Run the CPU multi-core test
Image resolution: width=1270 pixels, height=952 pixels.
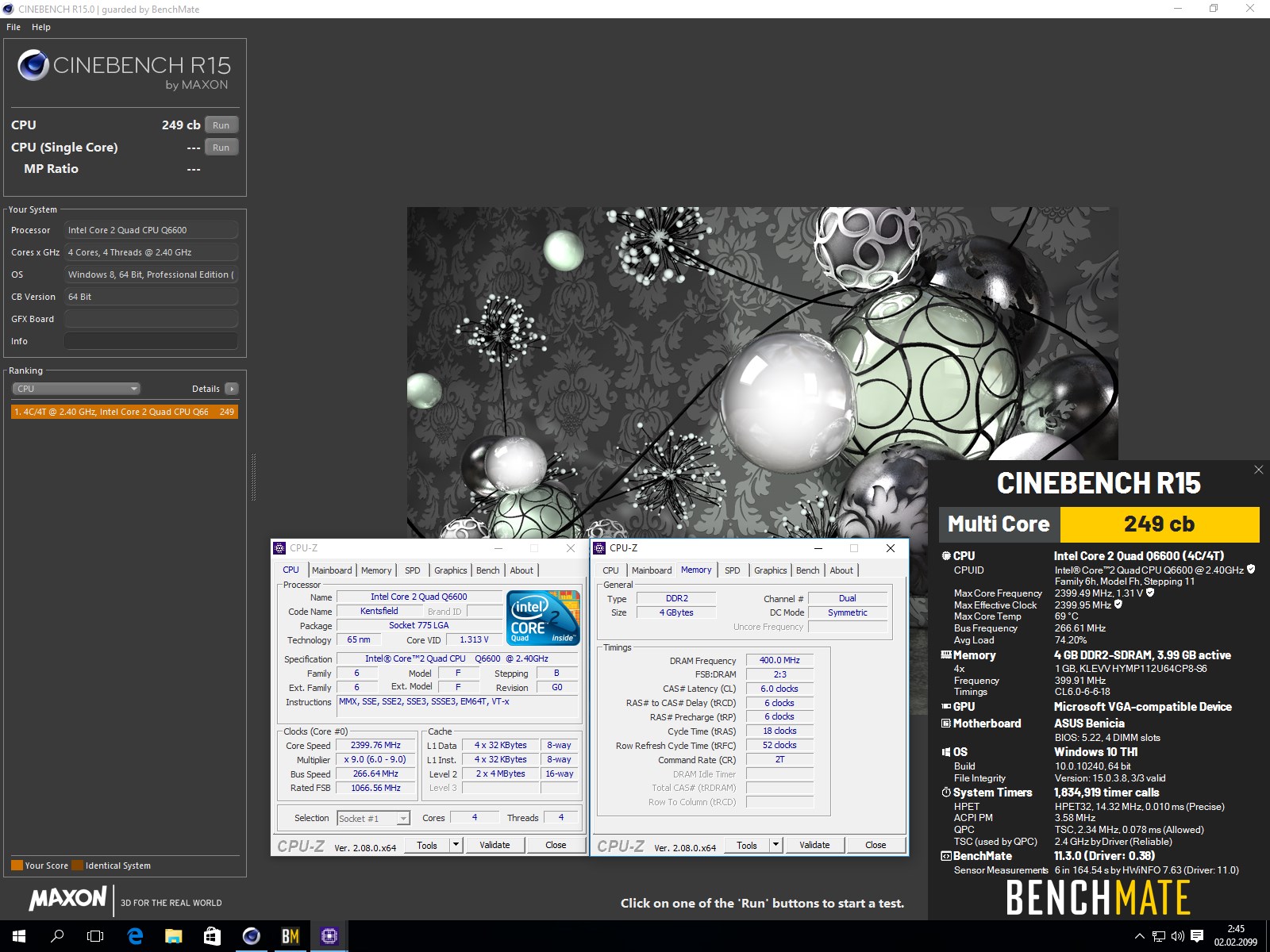(221, 125)
